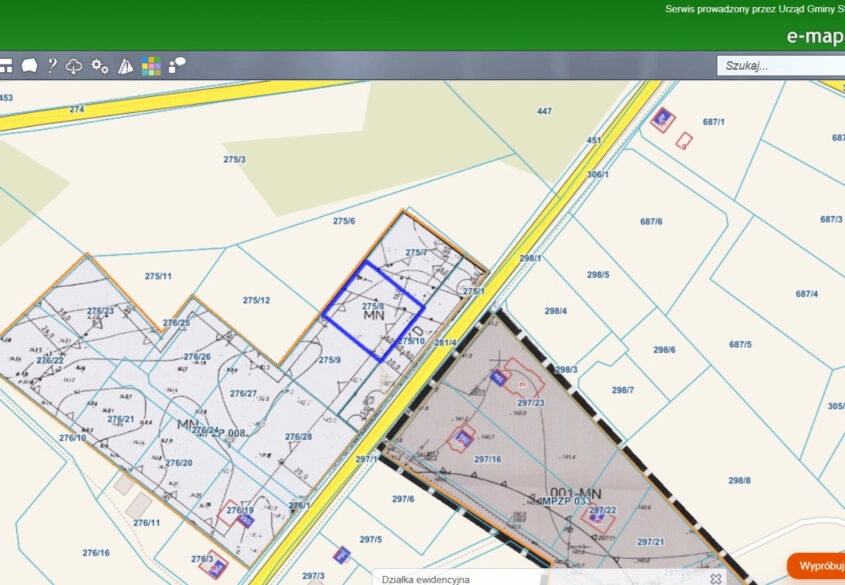Screen dimensions: 845x585
Task: Click the small red building outline near 687/1
Action: pos(684,141)
